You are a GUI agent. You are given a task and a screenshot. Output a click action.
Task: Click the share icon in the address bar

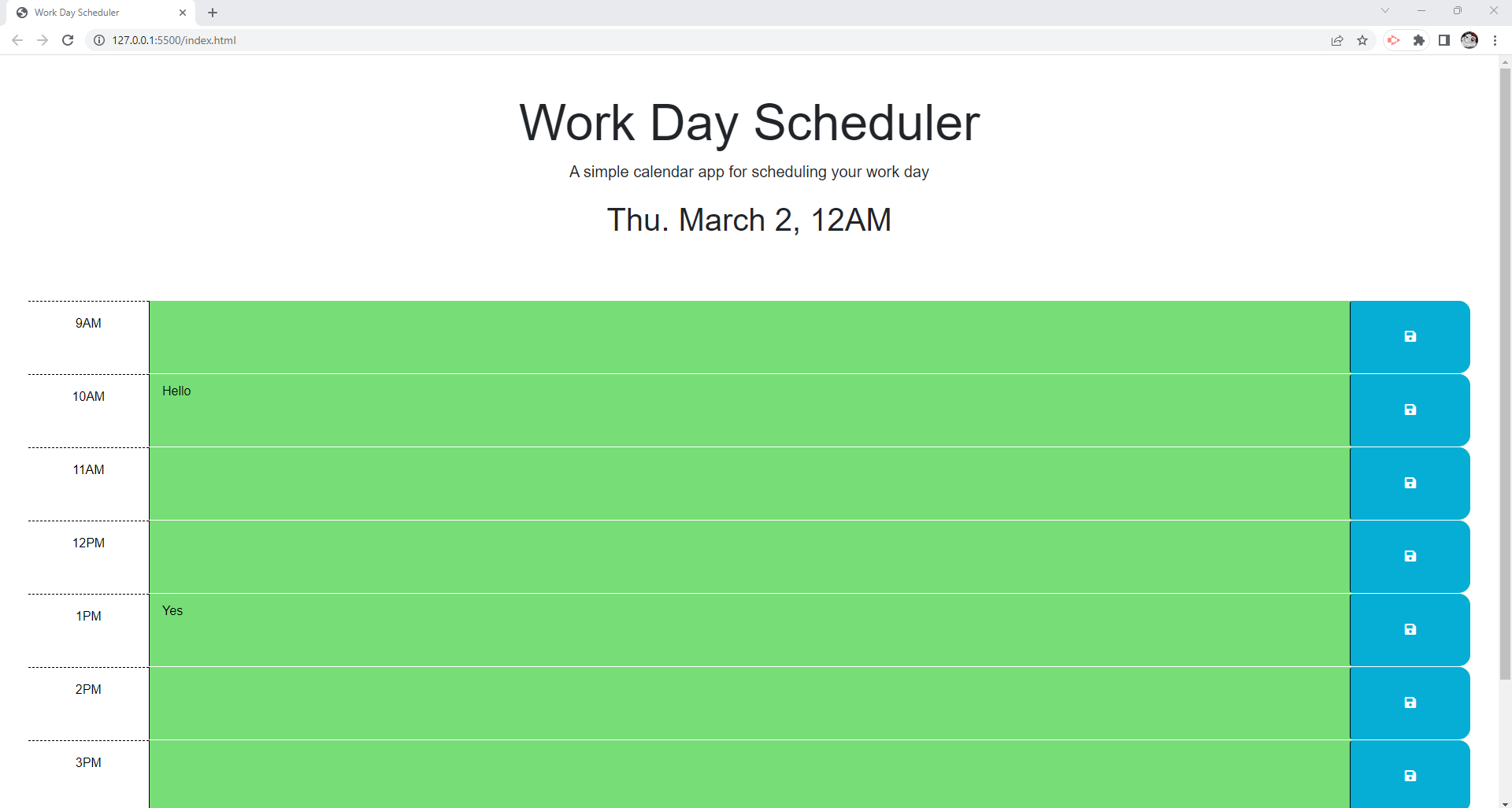(1337, 40)
